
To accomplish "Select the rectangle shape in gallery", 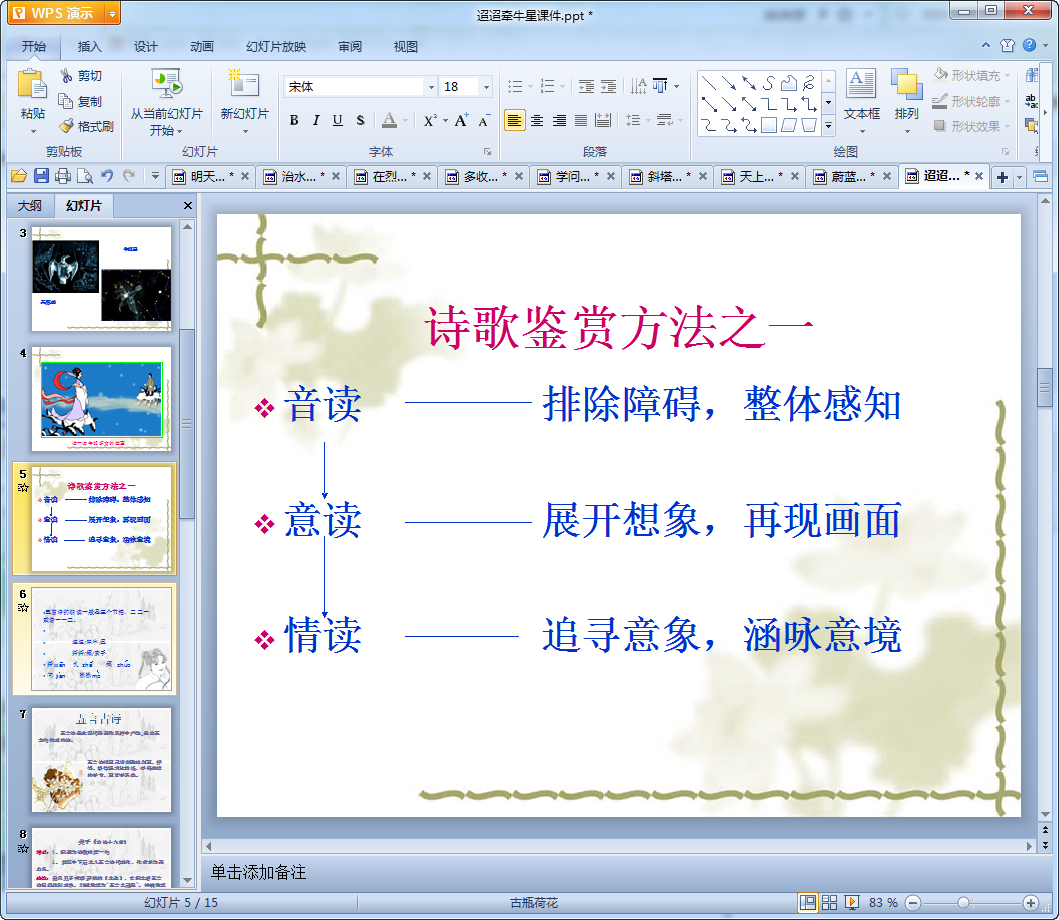I will (x=769, y=125).
